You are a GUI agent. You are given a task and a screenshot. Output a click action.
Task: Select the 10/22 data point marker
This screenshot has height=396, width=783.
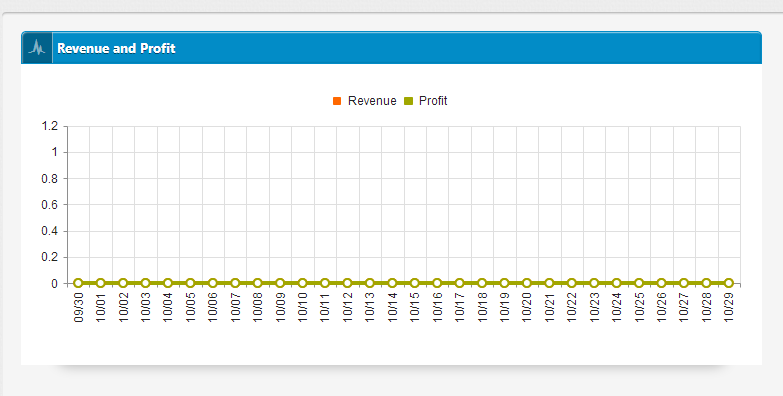coord(572,283)
